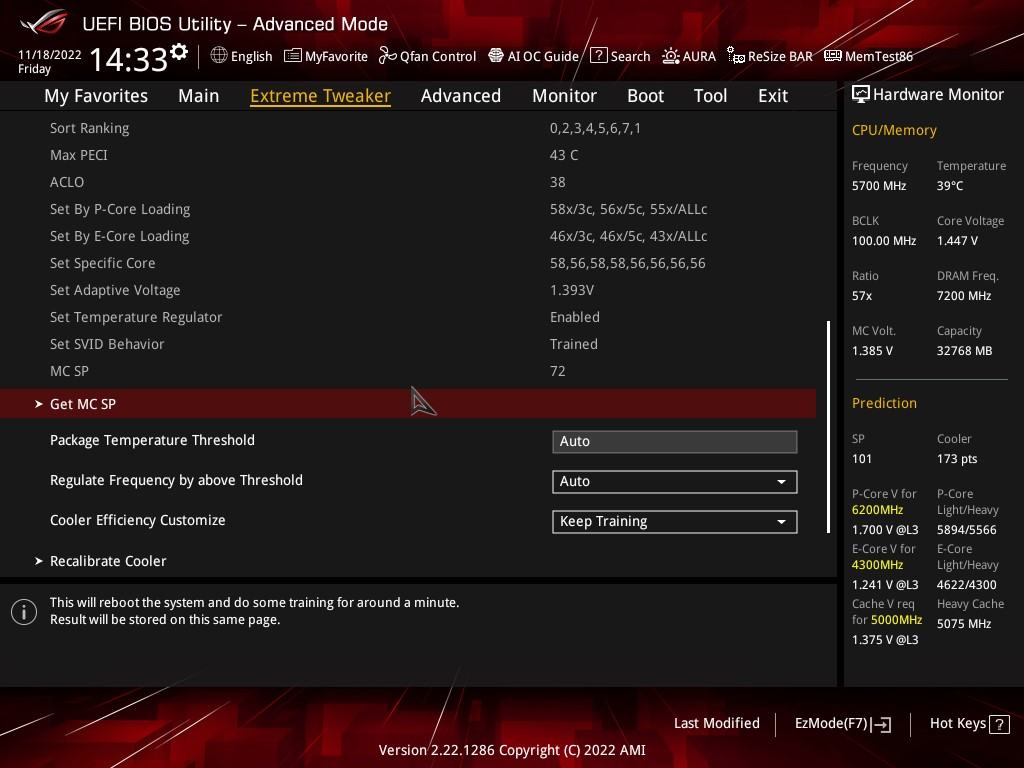Open Qfan Control fan icon
The width and height of the screenshot is (1024, 768).
point(387,56)
